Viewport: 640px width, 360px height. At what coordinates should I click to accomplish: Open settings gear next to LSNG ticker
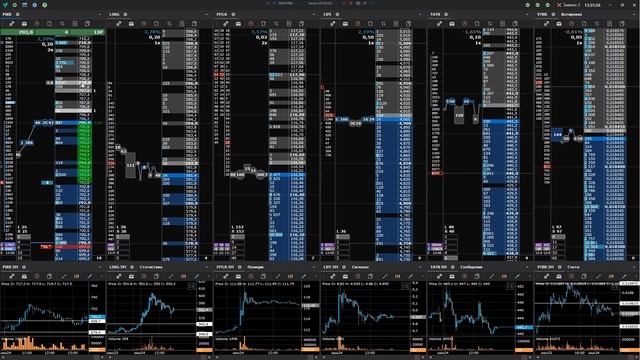125,14
